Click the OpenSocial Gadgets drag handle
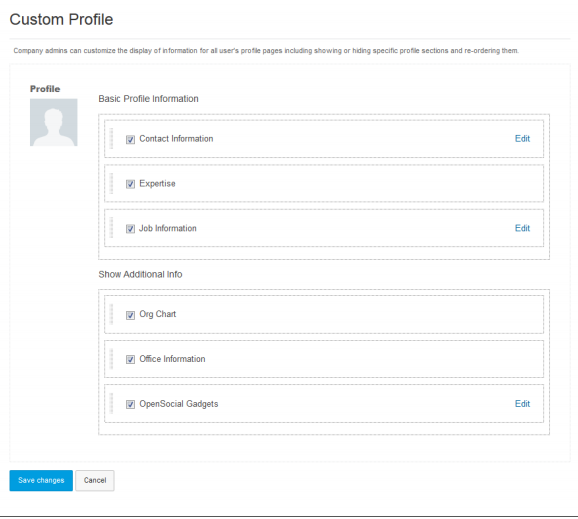The width and height of the screenshot is (578, 519). coord(111,404)
